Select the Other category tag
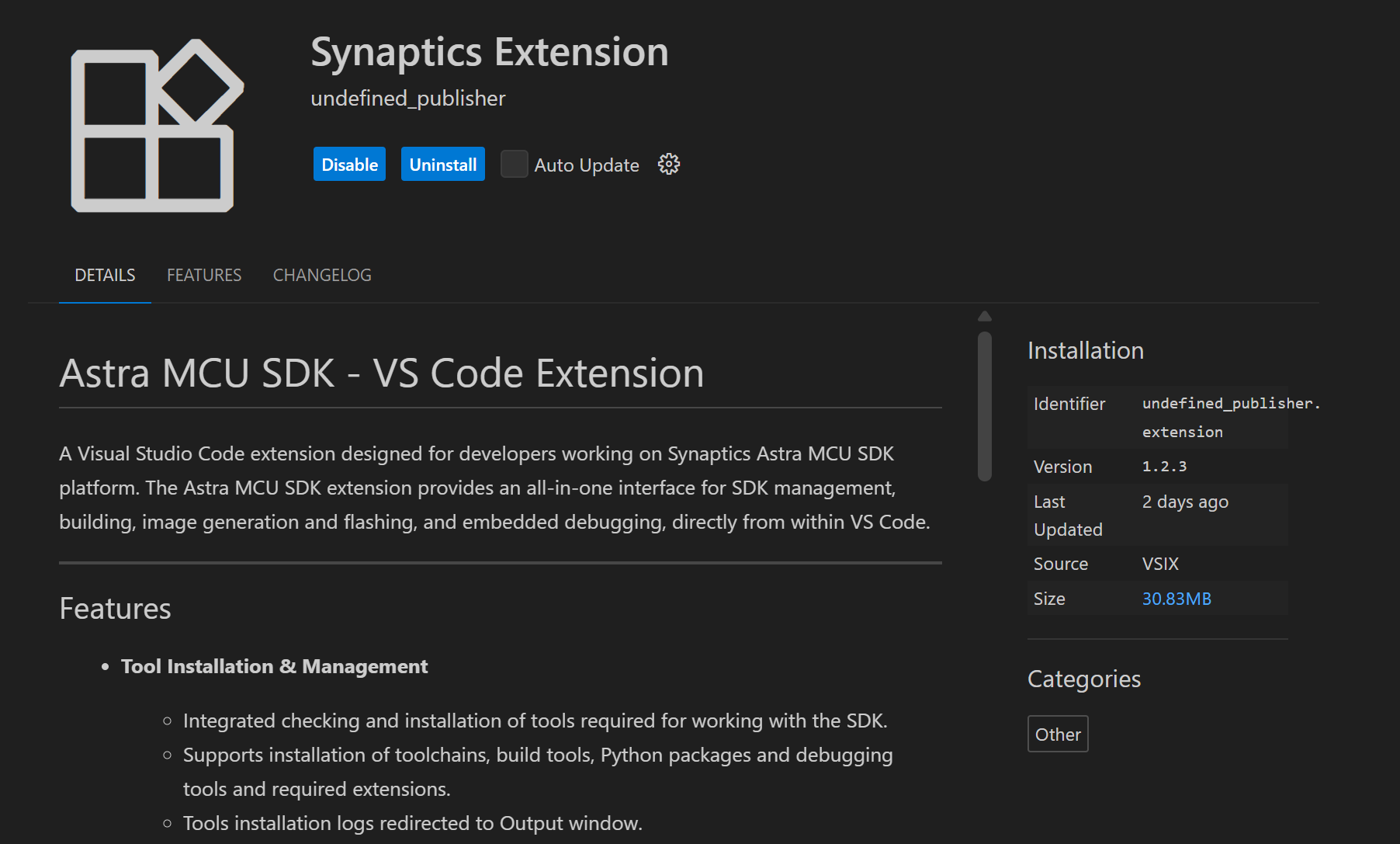The width and height of the screenshot is (1400, 844). [x=1057, y=734]
